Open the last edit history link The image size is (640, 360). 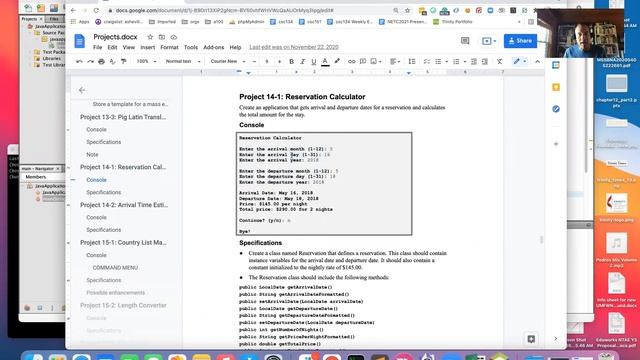coord(294,47)
